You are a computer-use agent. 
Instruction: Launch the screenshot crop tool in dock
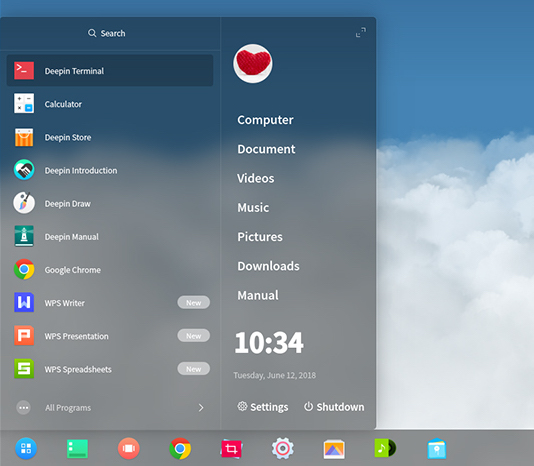click(231, 449)
